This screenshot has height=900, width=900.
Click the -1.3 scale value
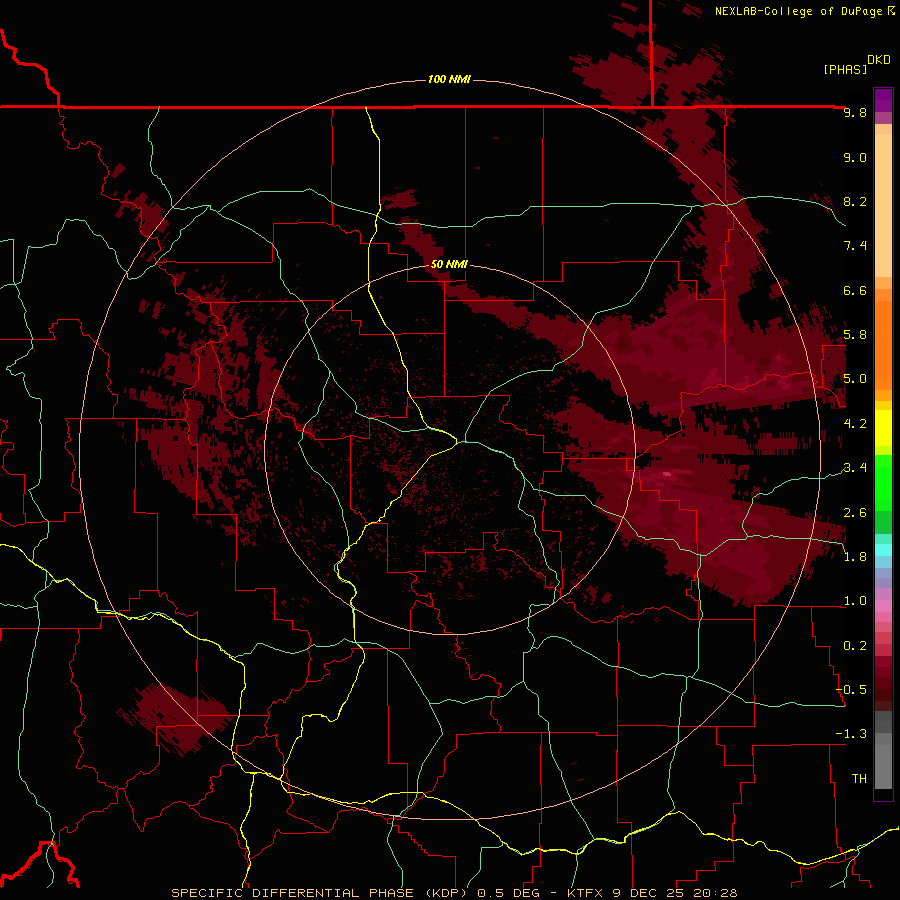(x=851, y=734)
